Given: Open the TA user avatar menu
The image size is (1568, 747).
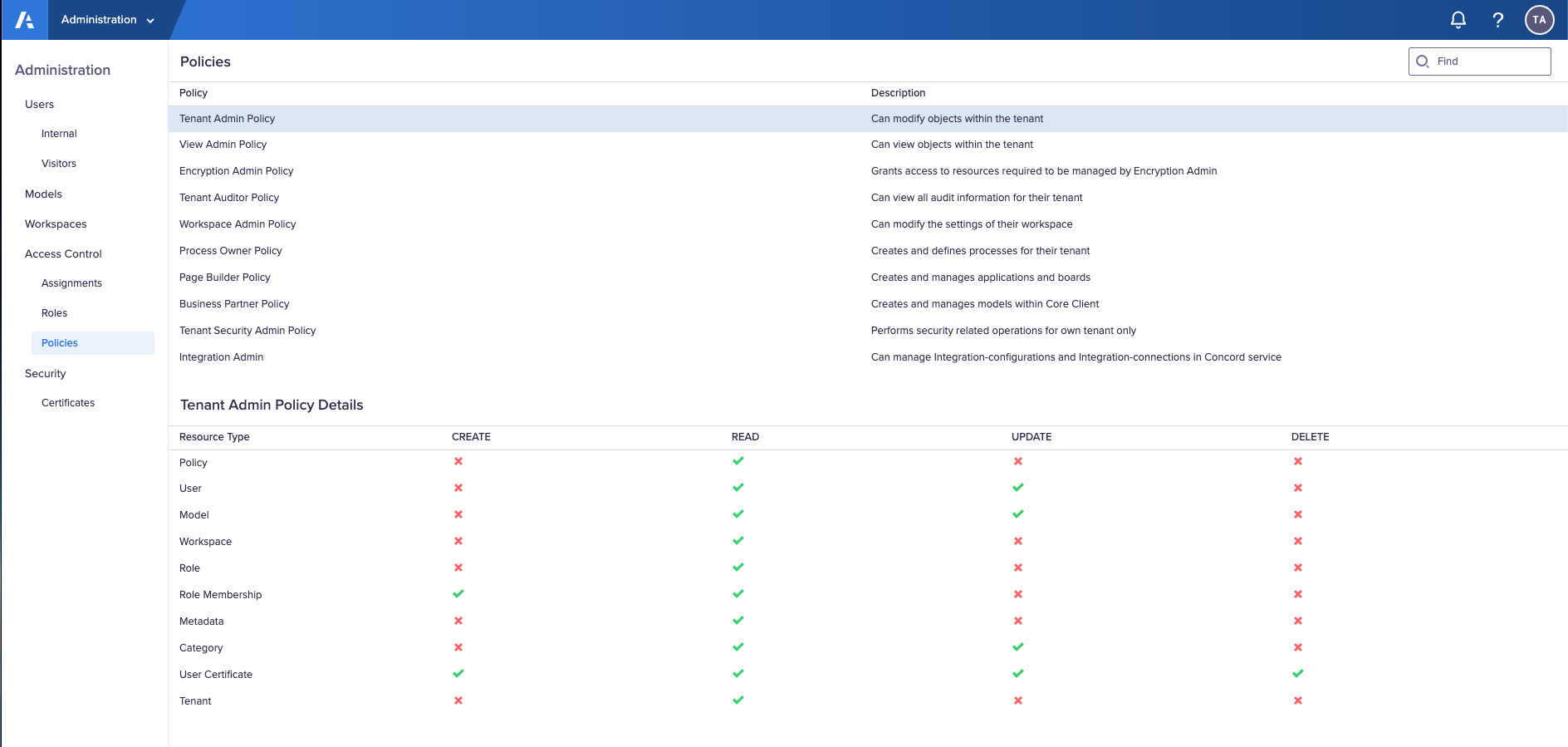Looking at the screenshot, I should pyautogui.click(x=1539, y=20).
